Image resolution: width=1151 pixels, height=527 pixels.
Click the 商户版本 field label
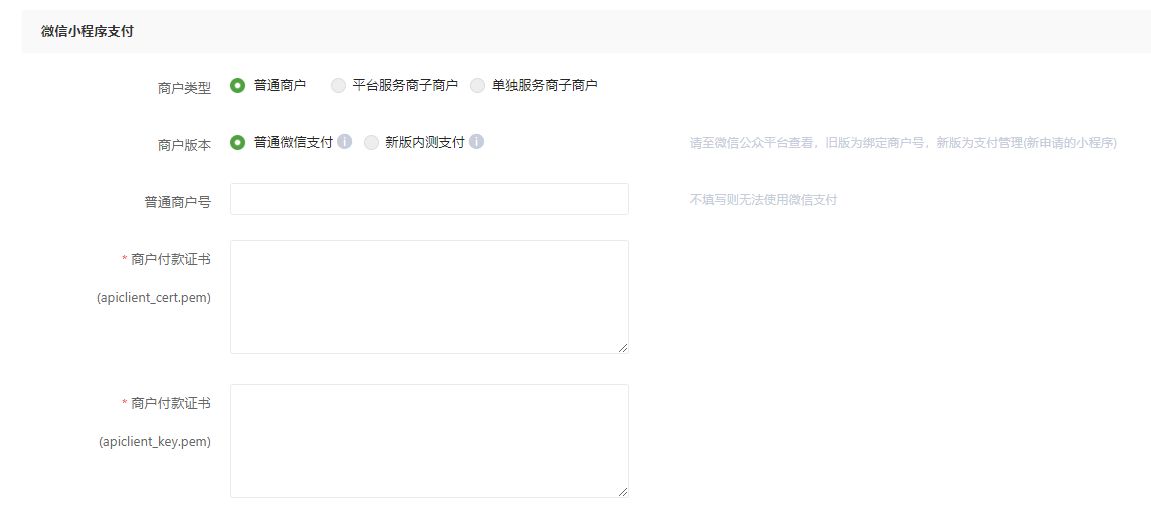point(184,145)
